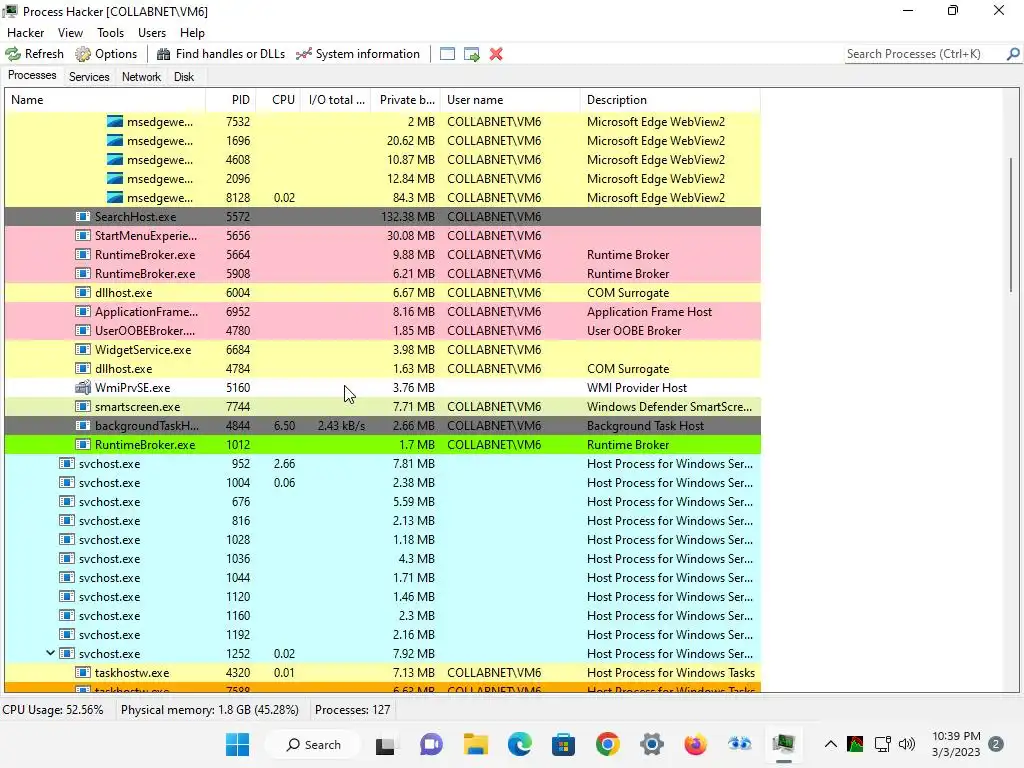Sort by the CPU column header
The height and width of the screenshot is (768, 1024).
coord(279,100)
